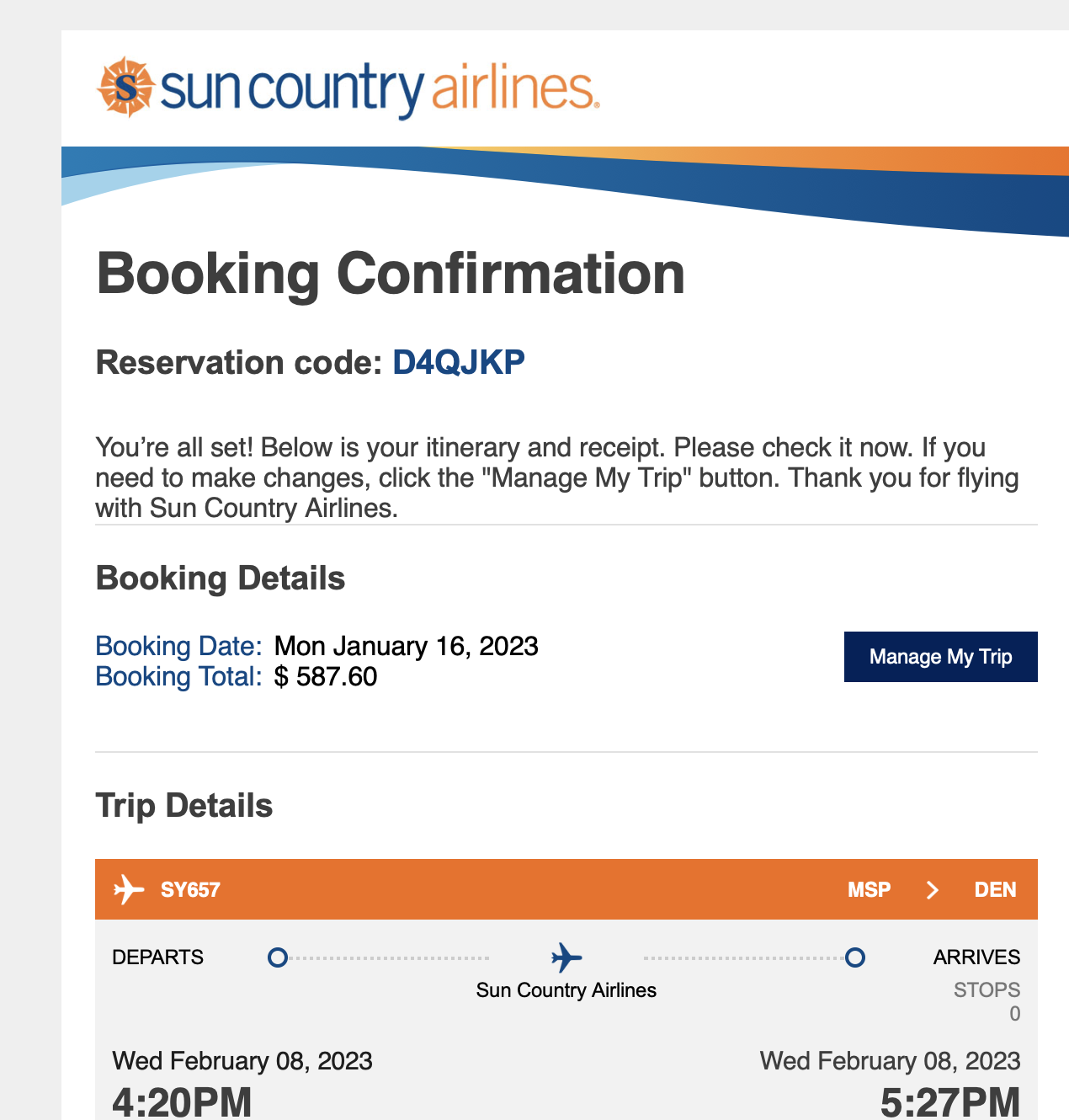Select the reservation code D4QJKP
The image size is (1069, 1120).
point(459,362)
